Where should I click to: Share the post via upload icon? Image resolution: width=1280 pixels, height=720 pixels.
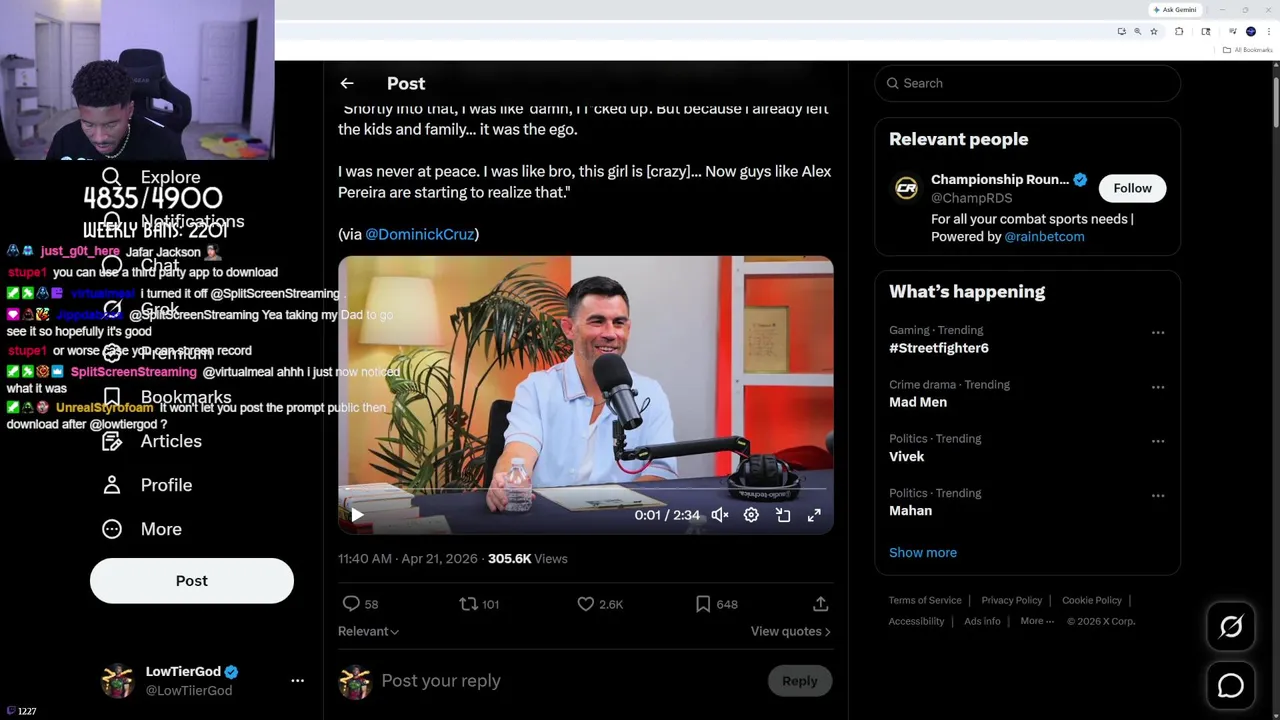tap(820, 604)
